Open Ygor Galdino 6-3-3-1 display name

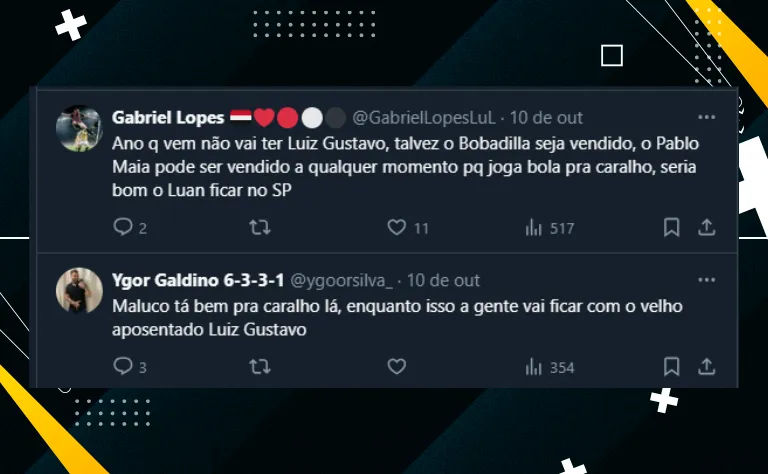[x=198, y=280]
